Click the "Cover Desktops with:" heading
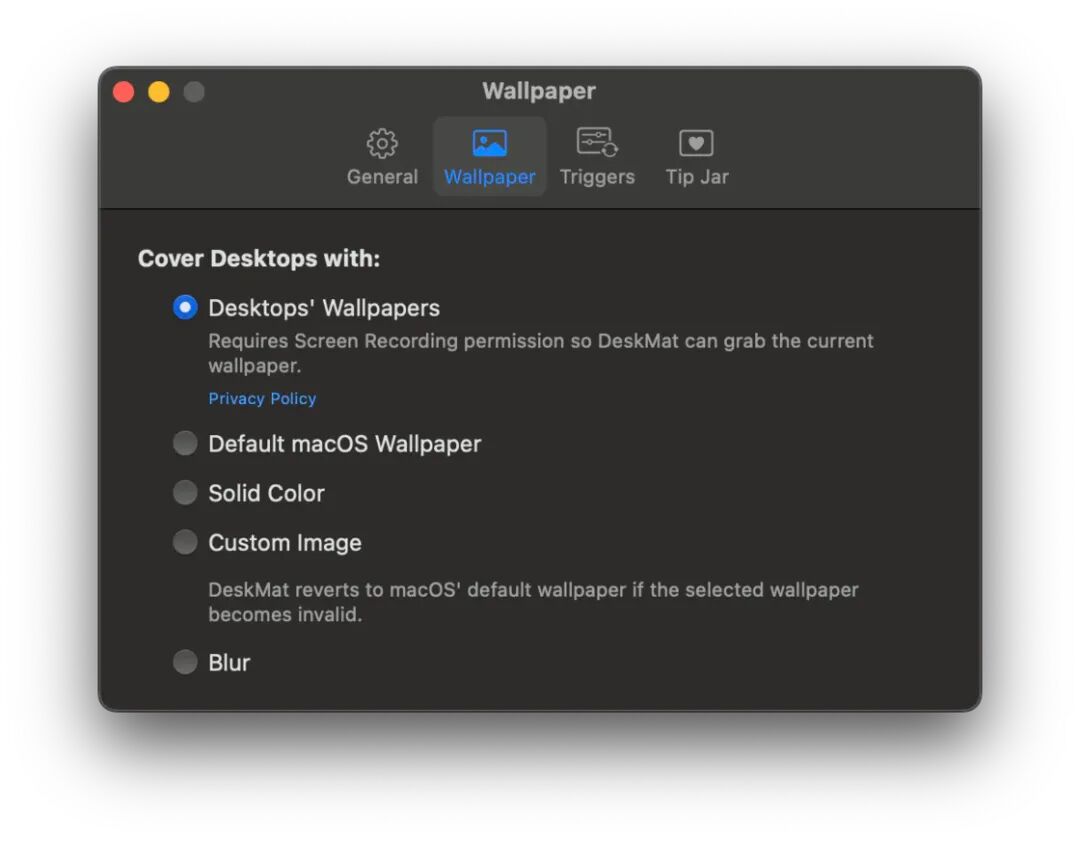This screenshot has height=842, width=1080. 259,258
